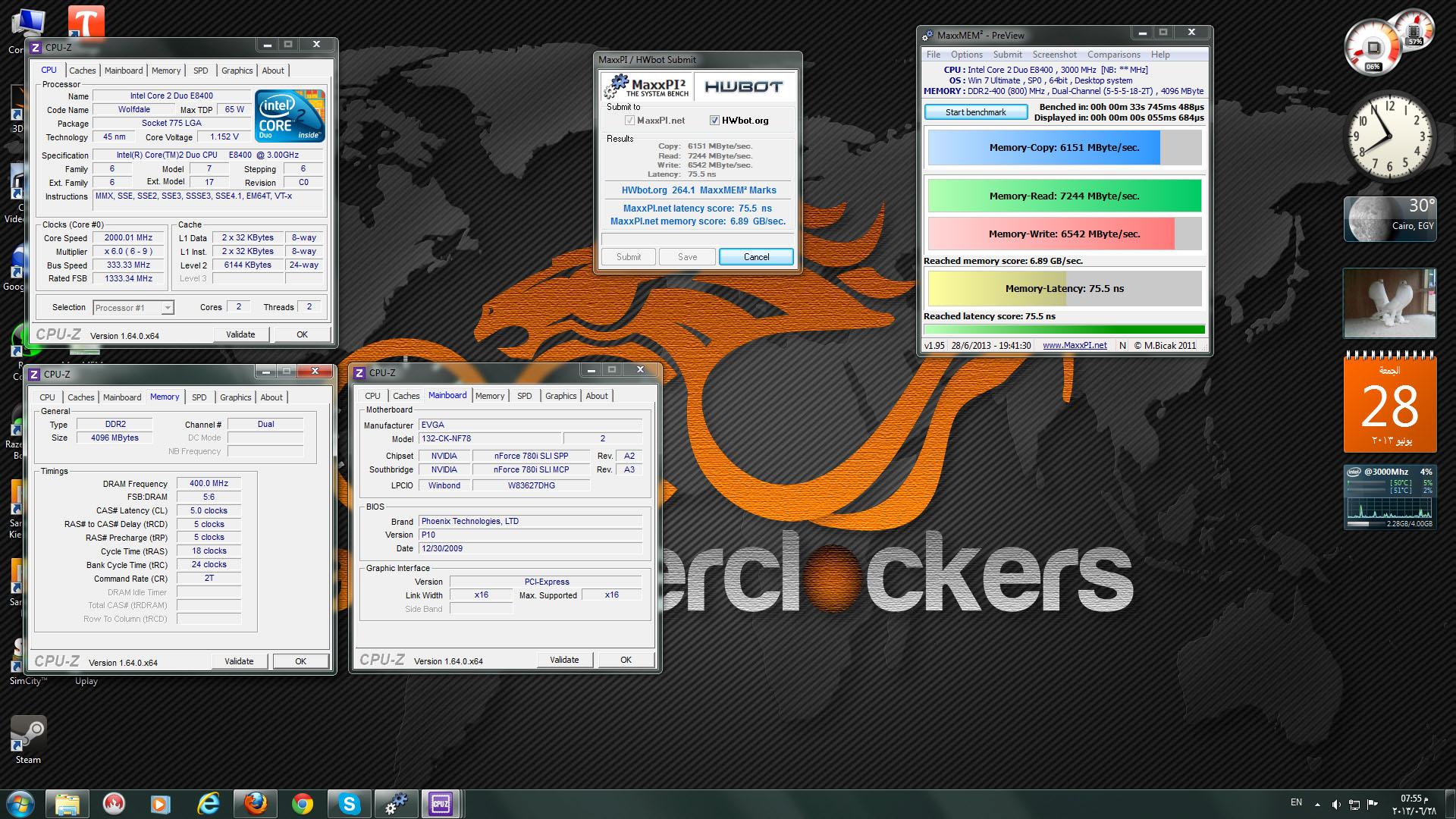This screenshot has height=819, width=1456.
Task: Toggle the HWbot.org submit checkbox
Action: point(714,121)
